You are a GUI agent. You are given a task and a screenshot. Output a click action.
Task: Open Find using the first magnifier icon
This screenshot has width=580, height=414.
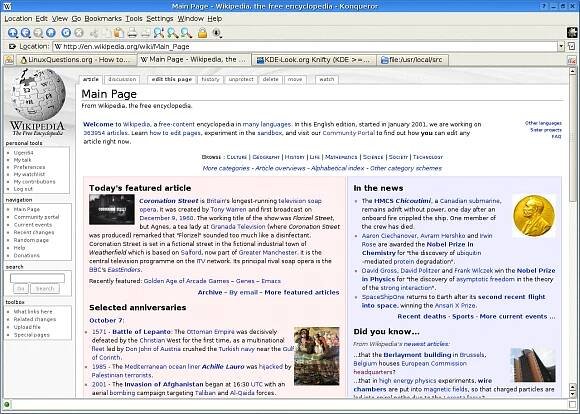[x=159, y=33]
